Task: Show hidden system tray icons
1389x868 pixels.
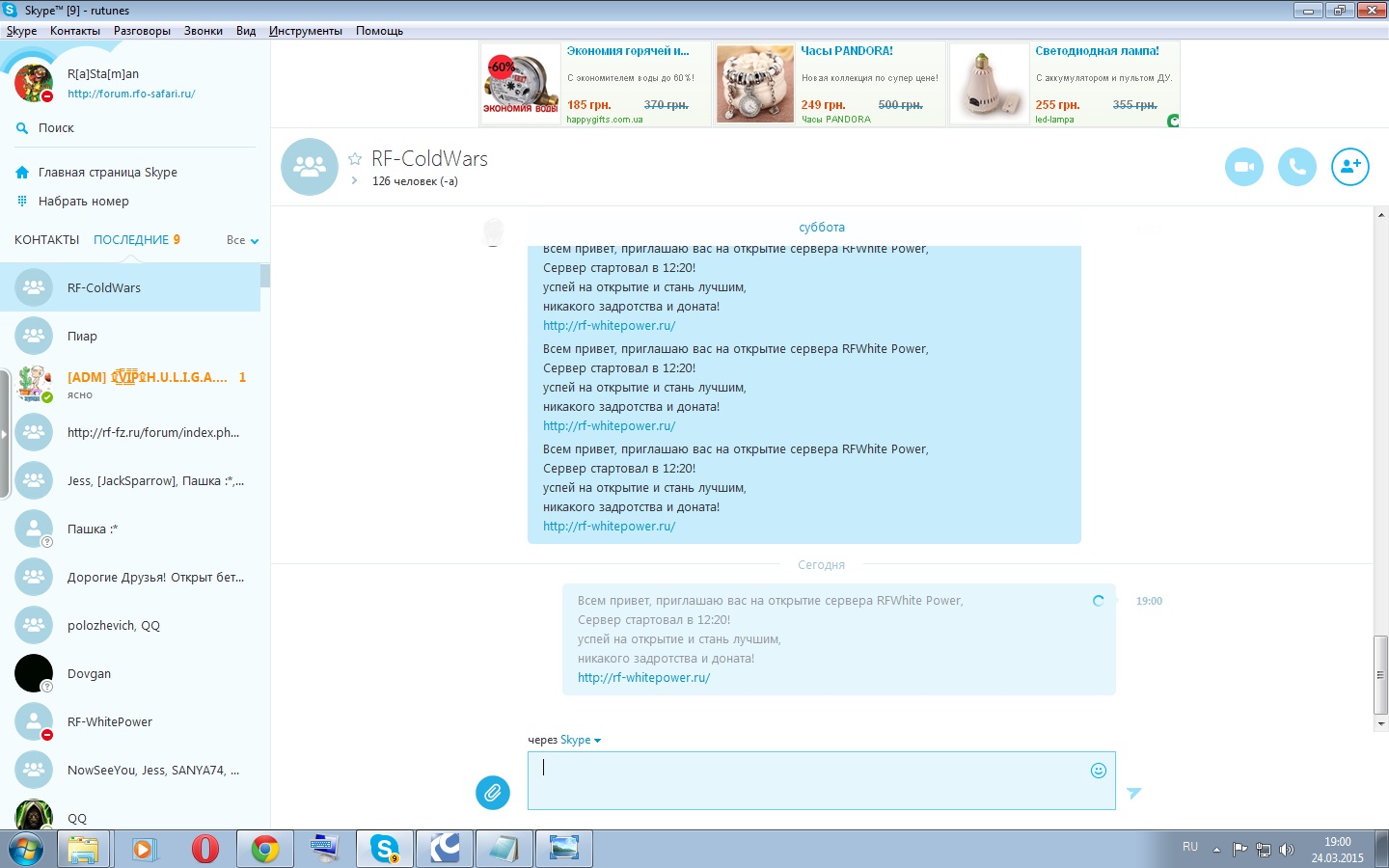Action: tap(1216, 850)
